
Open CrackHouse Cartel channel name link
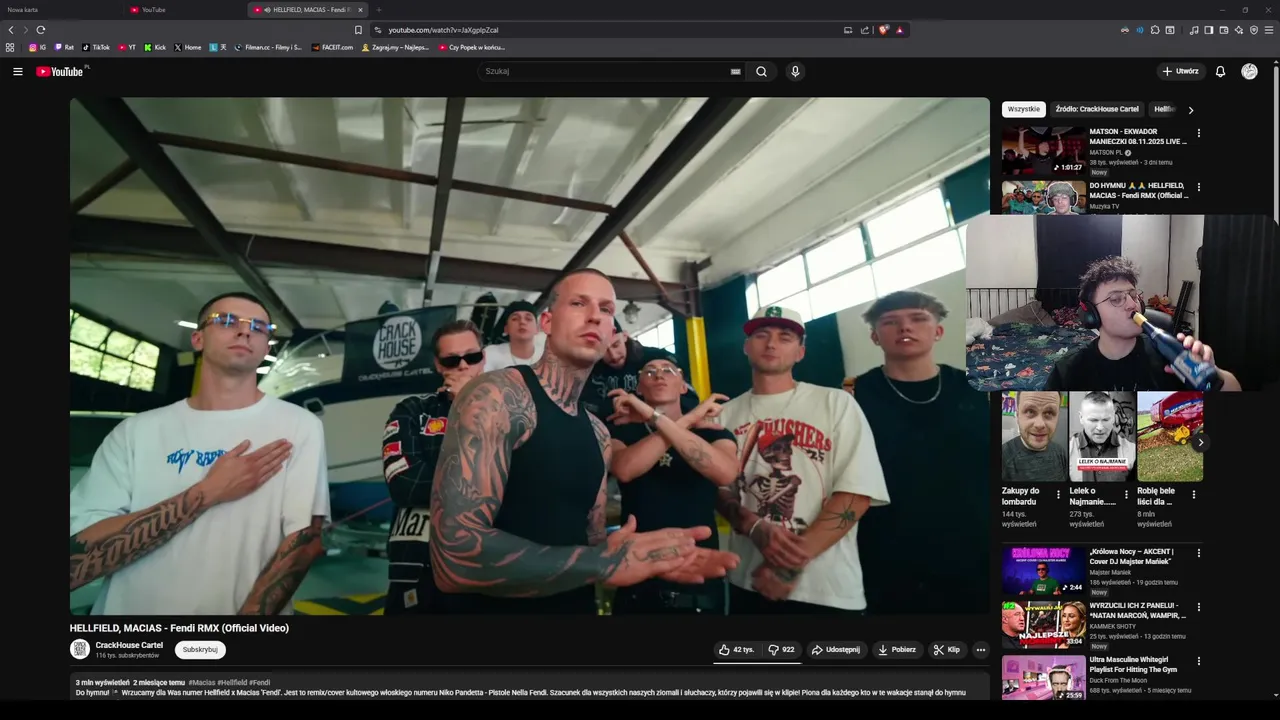pyautogui.click(x=129, y=645)
